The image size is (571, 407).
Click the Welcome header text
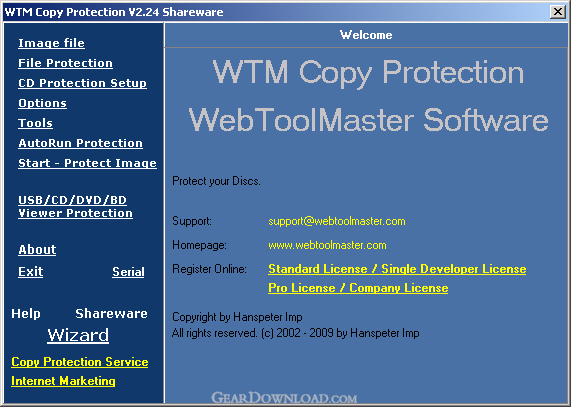click(x=366, y=35)
